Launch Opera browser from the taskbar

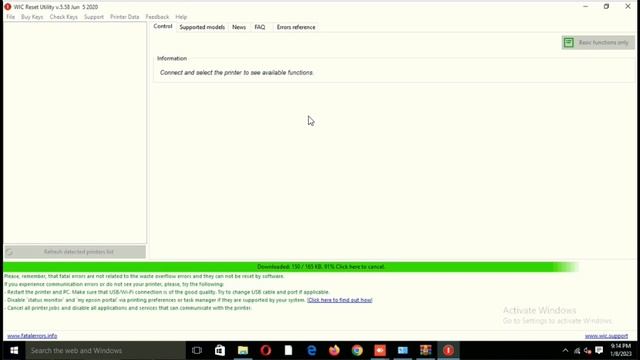tap(266, 351)
